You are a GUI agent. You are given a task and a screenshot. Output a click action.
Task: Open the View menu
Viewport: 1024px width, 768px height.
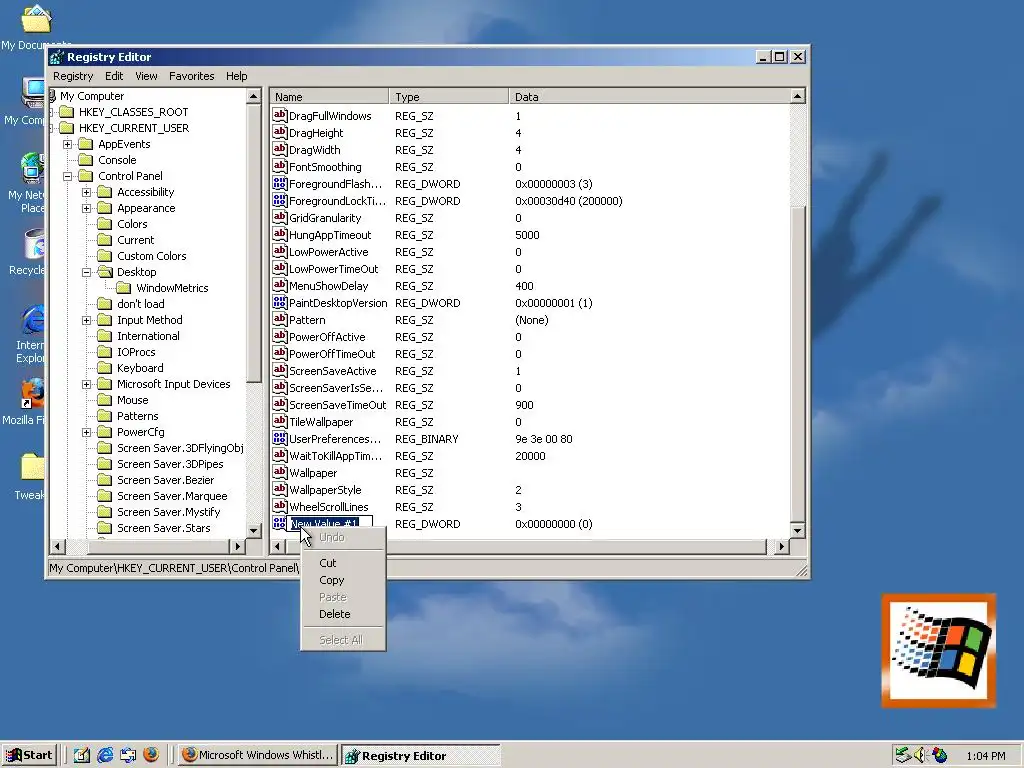[146, 76]
